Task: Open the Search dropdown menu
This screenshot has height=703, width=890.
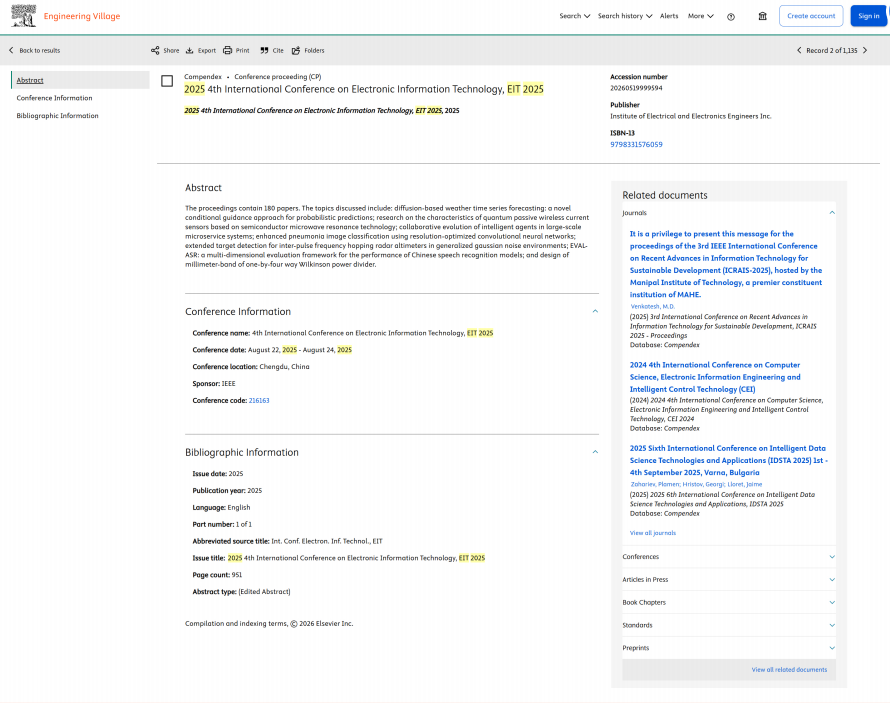Action: [x=574, y=16]
